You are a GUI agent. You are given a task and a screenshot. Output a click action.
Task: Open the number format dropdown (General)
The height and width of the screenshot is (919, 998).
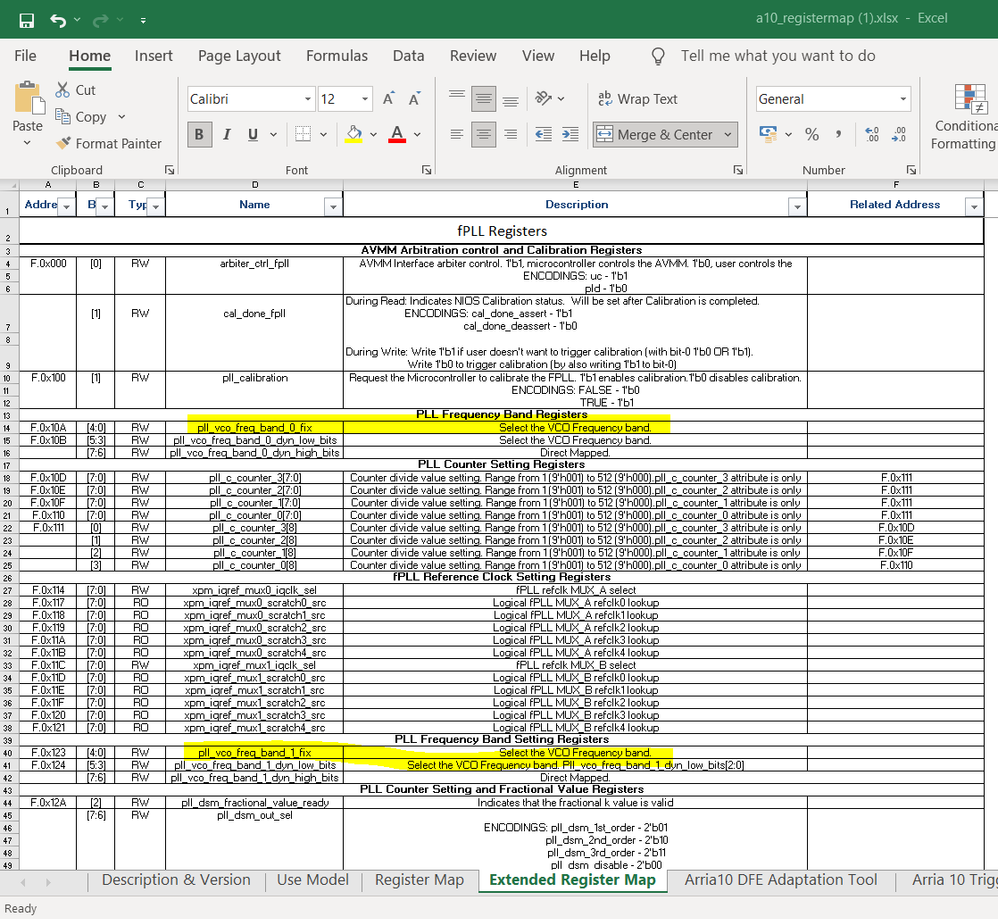(903, 99)
